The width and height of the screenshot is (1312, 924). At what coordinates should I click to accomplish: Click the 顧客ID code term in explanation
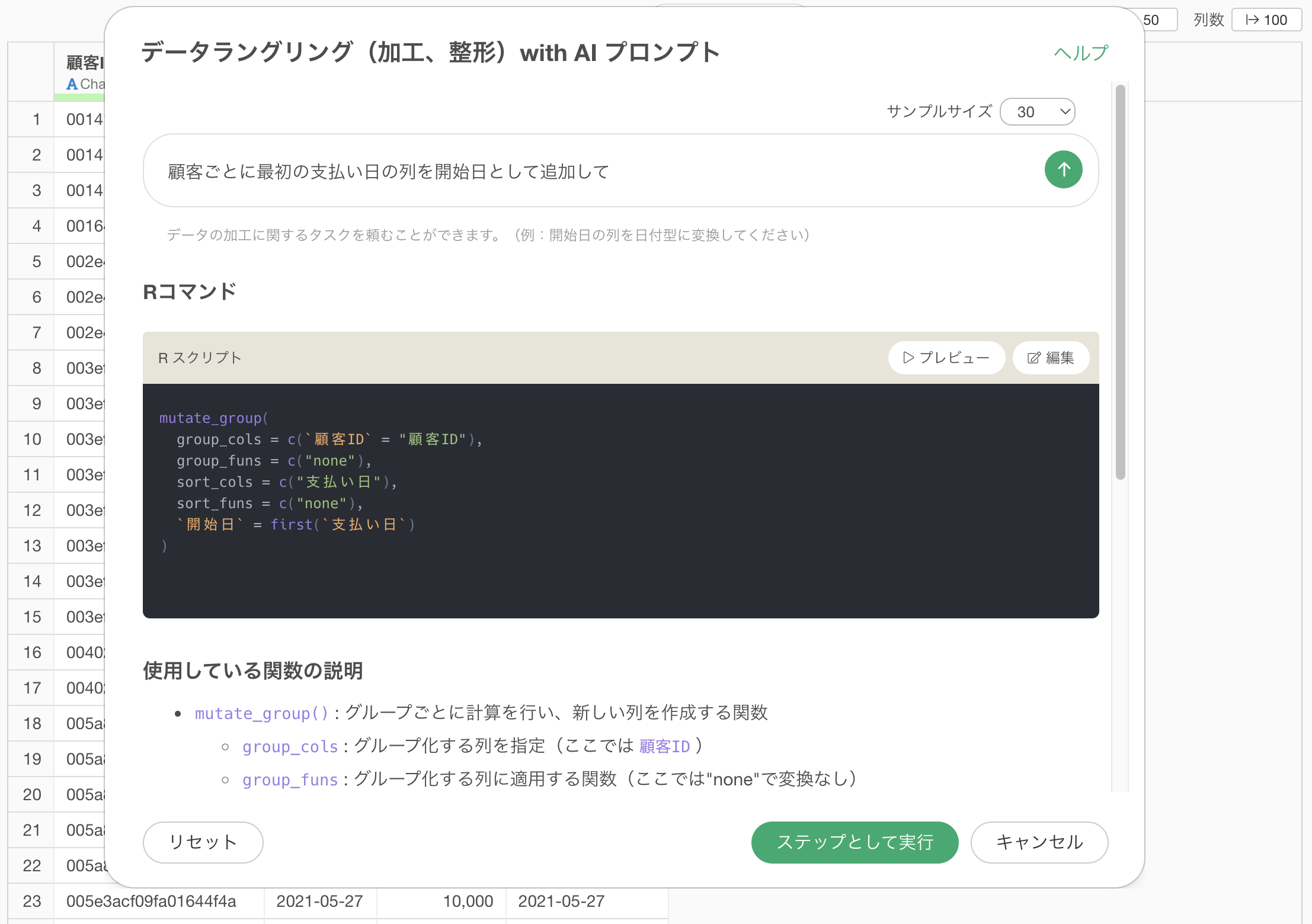[x=664, y=746]
